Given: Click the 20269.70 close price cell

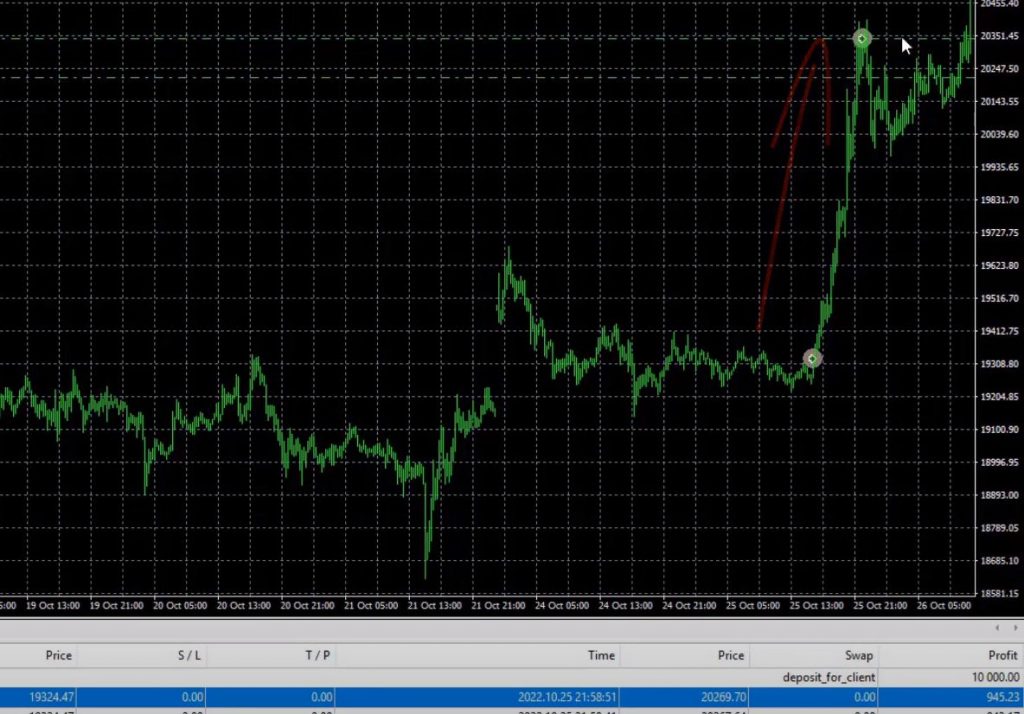Looking at the screenshot, I should [x=718, y=697].
